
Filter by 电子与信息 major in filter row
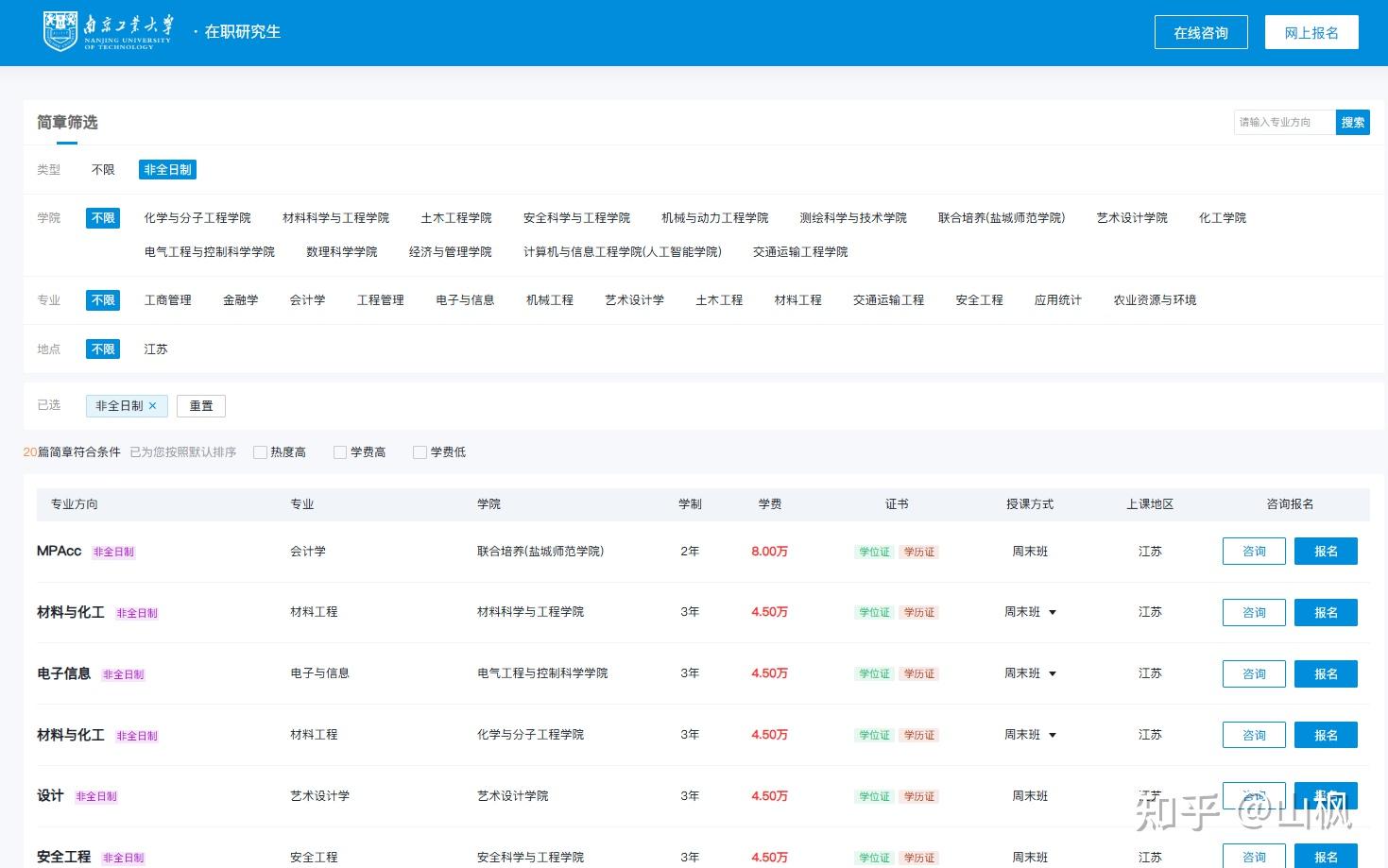point(466,300)
